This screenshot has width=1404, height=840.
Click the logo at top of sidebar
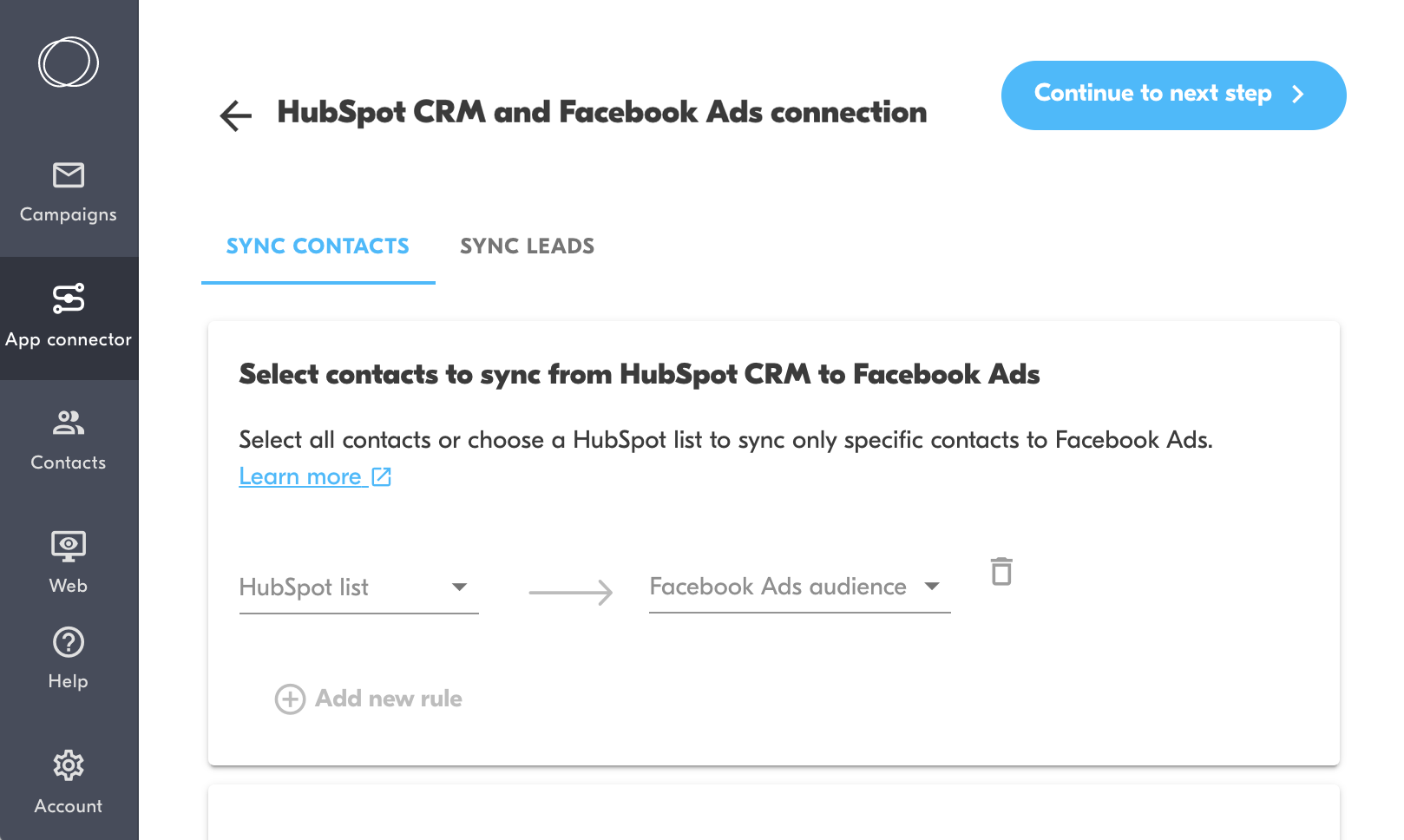[69, 62]
